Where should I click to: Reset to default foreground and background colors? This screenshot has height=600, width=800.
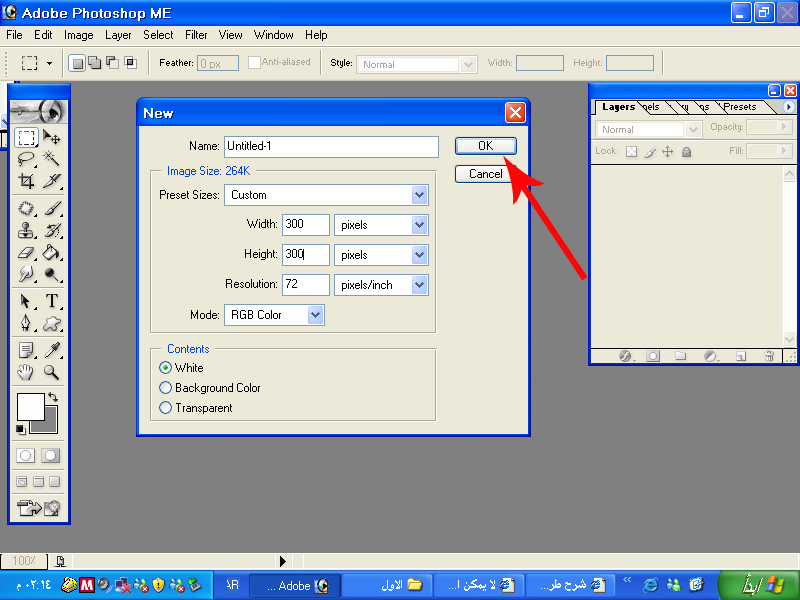tap(20, 430)
